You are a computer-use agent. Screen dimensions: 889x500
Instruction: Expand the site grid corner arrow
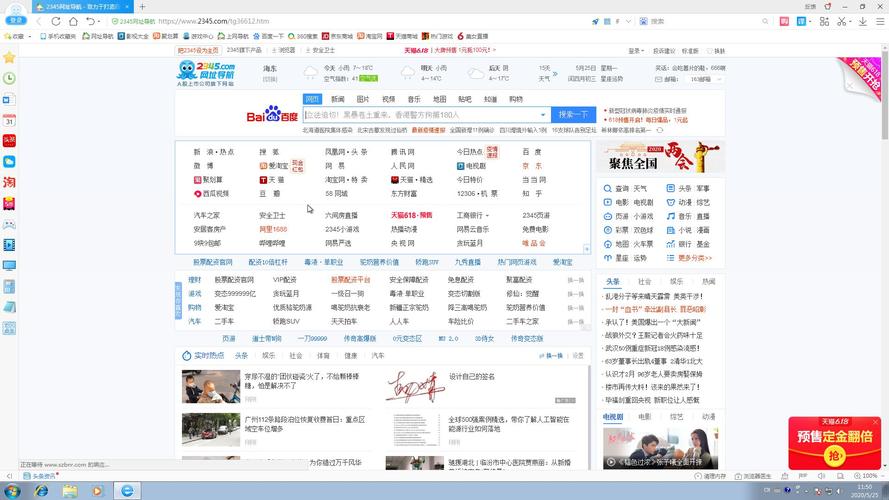(587, 249)
